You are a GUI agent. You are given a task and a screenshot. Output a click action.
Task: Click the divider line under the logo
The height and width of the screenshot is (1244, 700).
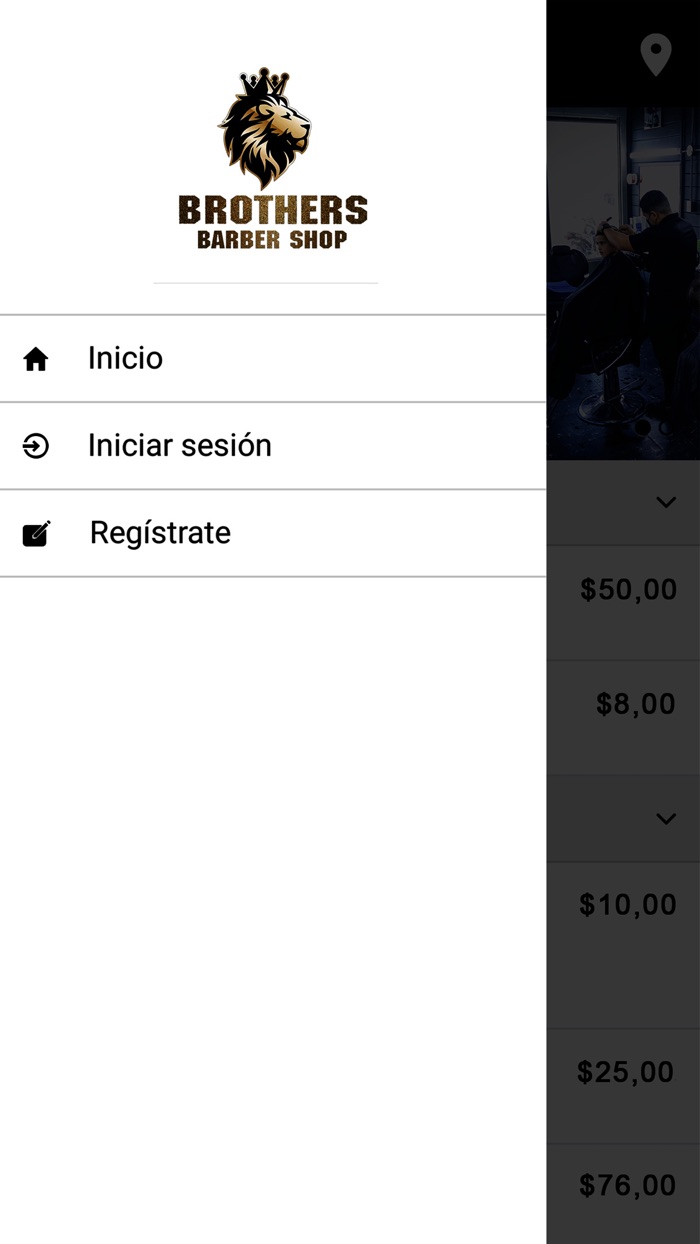point(266,283)
